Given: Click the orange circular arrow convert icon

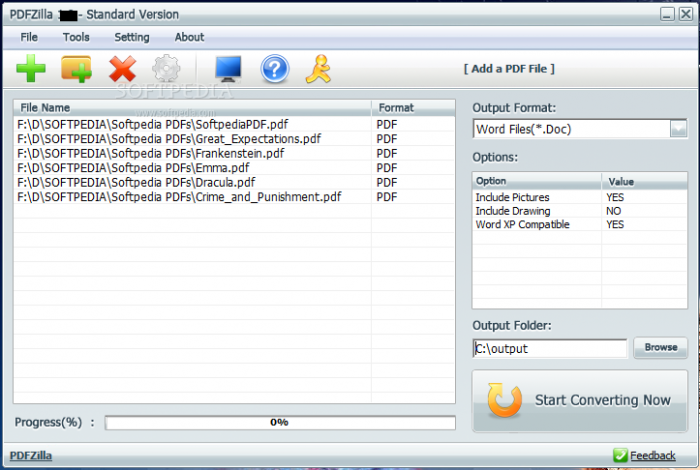Looking at the screenshot, I should tap(504, 400).
